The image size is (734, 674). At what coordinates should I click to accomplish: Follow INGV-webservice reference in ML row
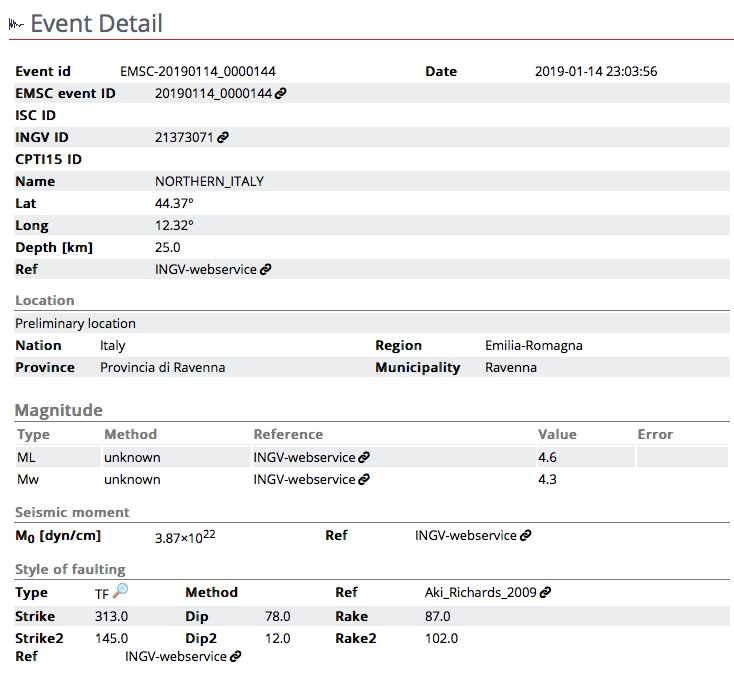point(304,457)
